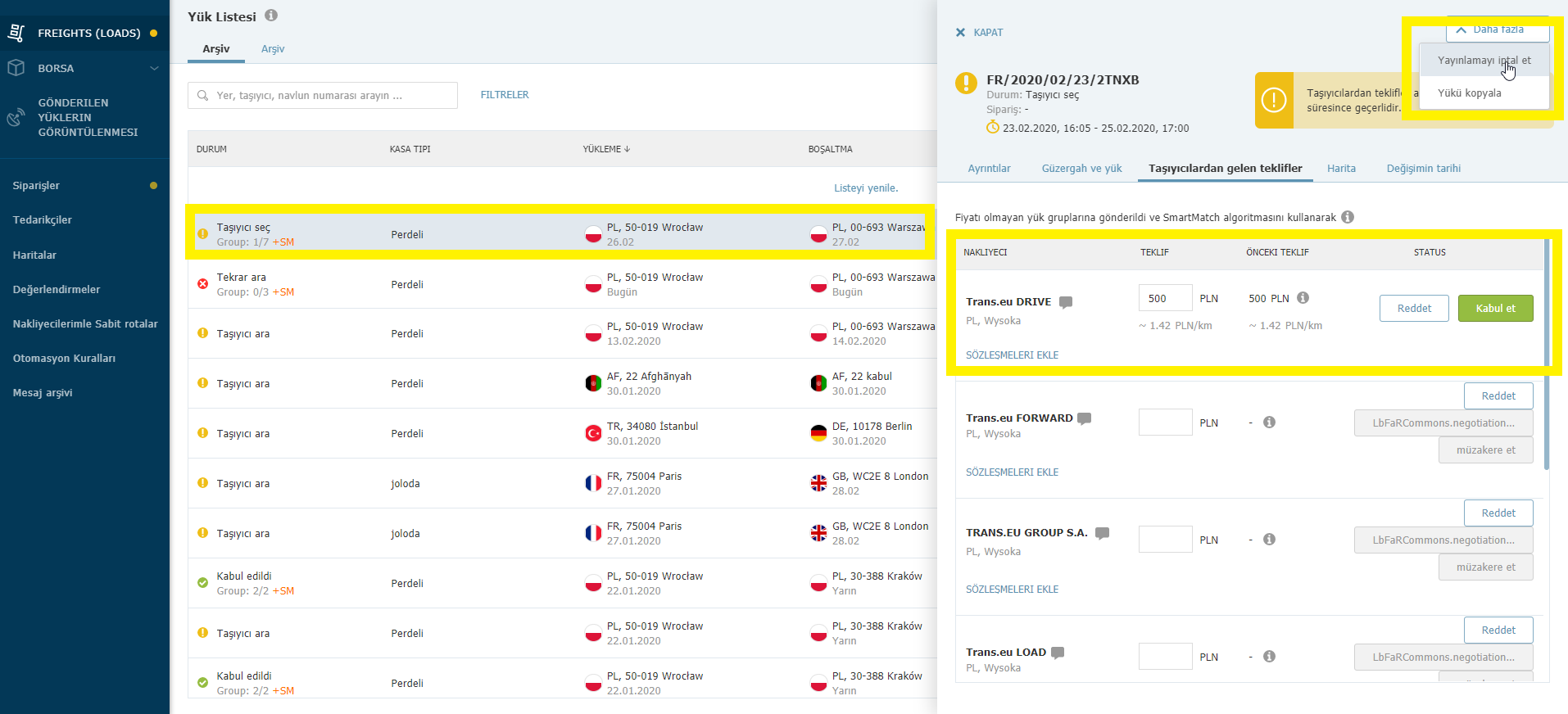This screenshot has width=1568, height=714.
Task: Click info icon after SmartMatch algorithm text
Action: [1348, 217]
